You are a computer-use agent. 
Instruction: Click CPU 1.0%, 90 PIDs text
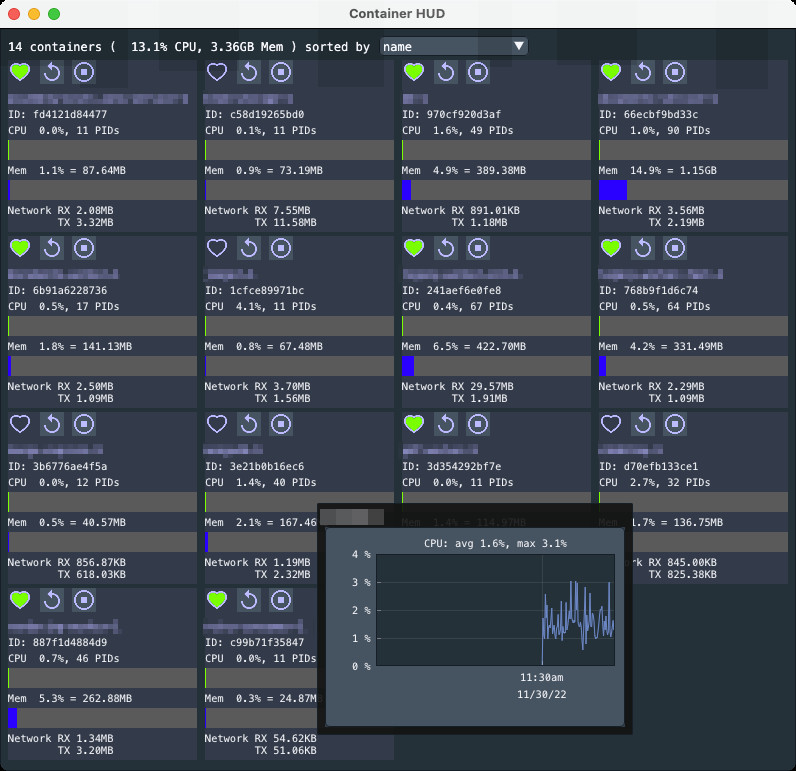654,130
